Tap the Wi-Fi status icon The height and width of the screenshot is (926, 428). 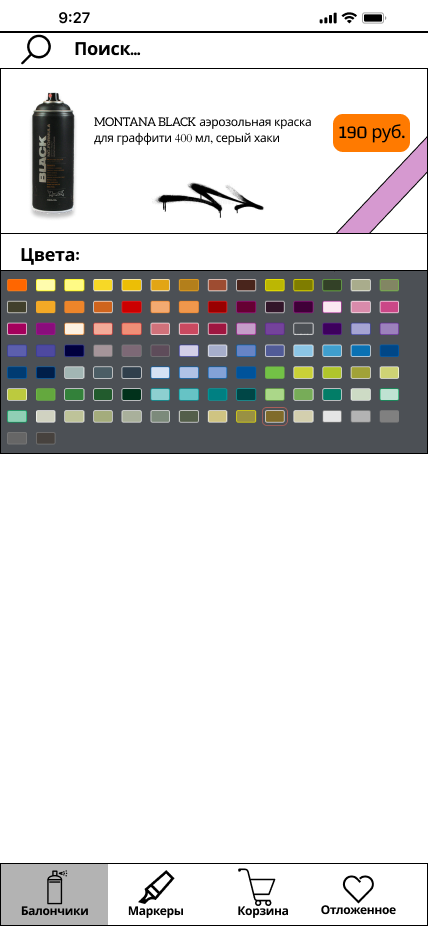[x=349, y=18]
